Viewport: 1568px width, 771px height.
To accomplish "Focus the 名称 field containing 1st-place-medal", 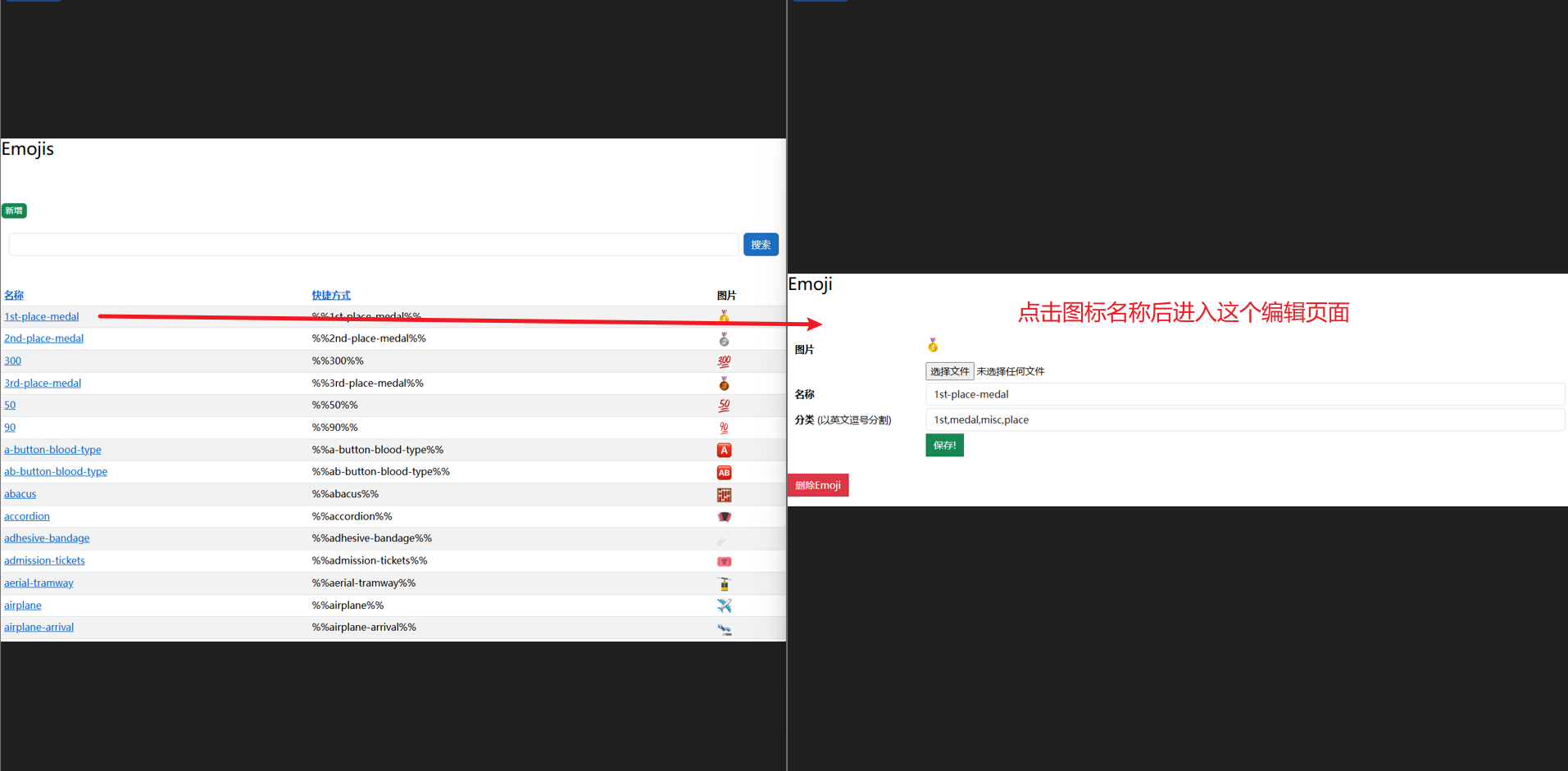I will pyautogui.click(x=1243, y=394).
